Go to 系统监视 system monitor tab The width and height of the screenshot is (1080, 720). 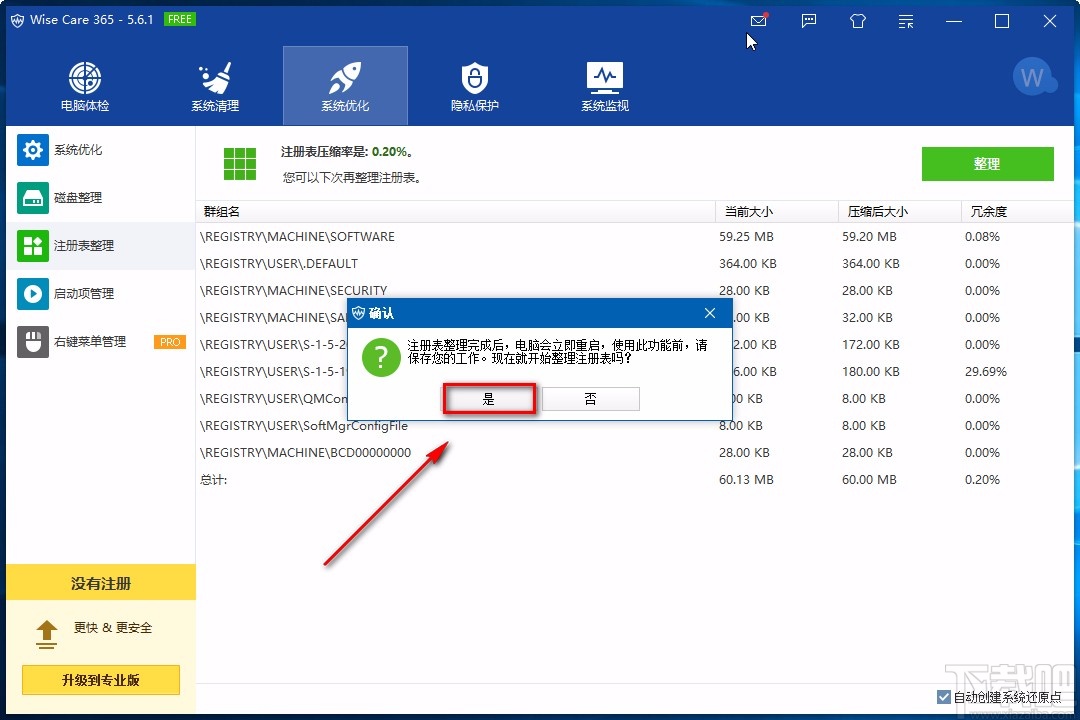[x=605, y=86]
